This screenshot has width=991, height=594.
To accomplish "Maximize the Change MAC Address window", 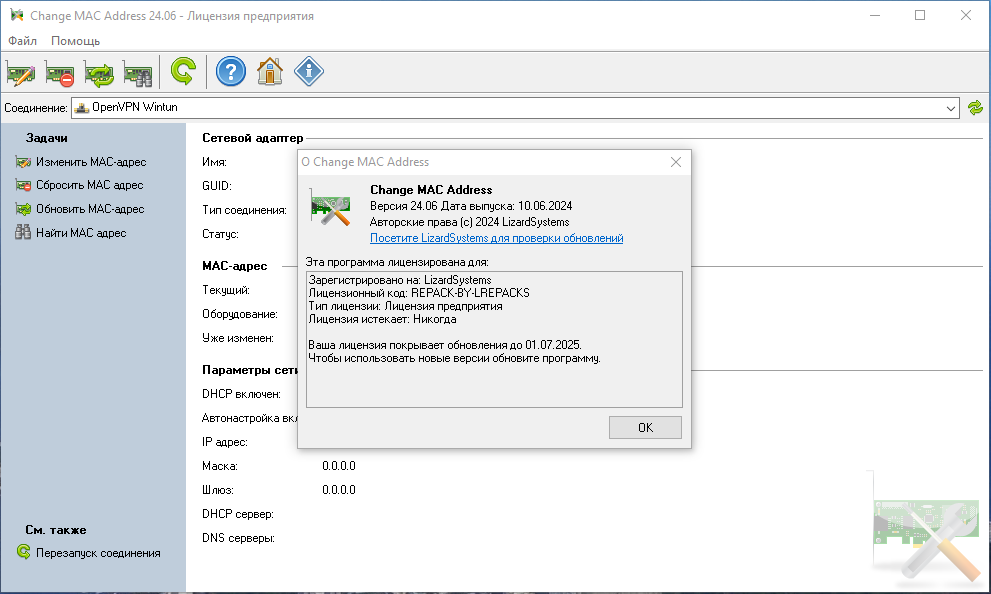I will click(920, 15).
